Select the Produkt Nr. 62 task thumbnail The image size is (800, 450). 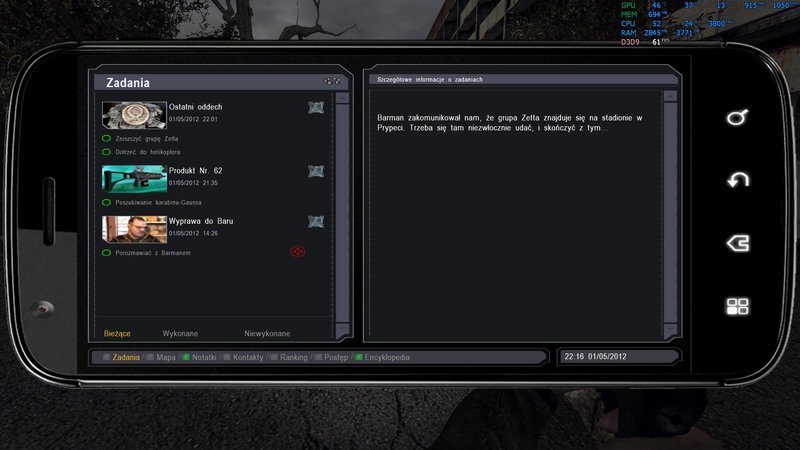[x=134, y=178]
